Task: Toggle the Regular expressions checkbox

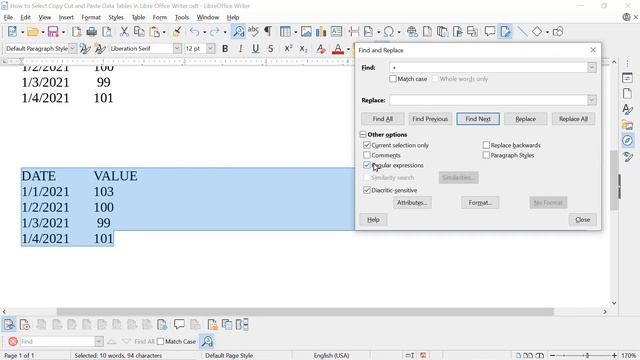Action: 367,165
